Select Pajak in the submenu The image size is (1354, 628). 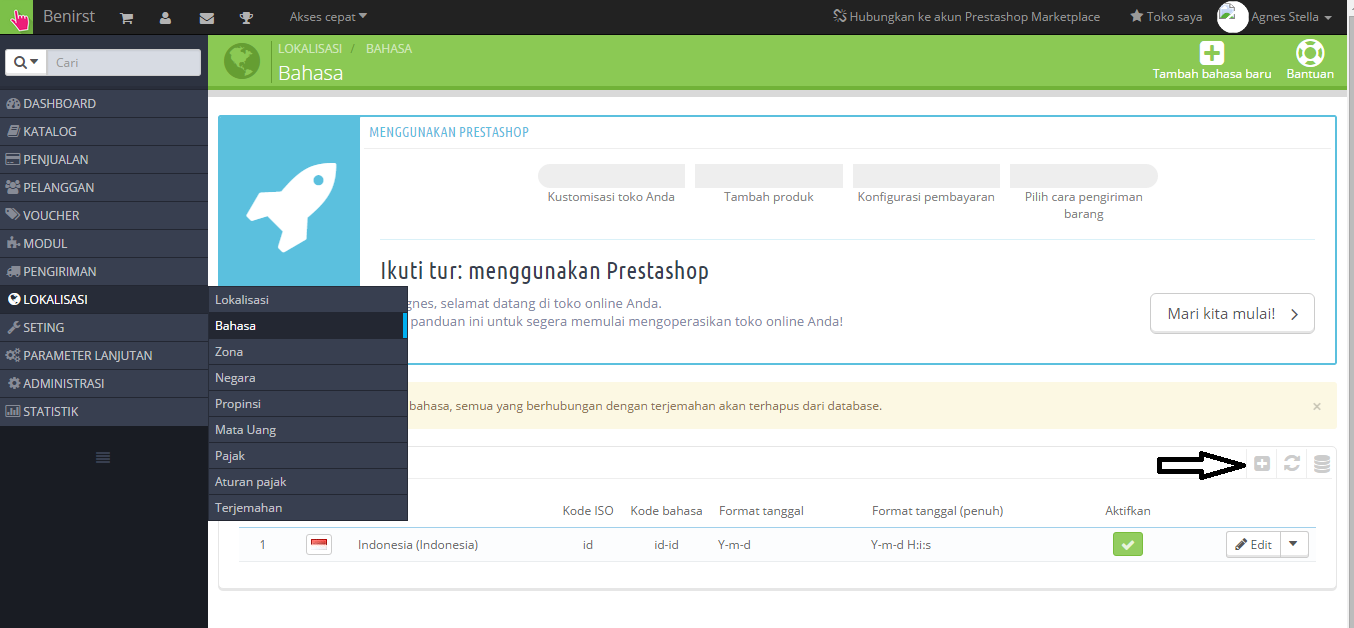click(308, 455)
